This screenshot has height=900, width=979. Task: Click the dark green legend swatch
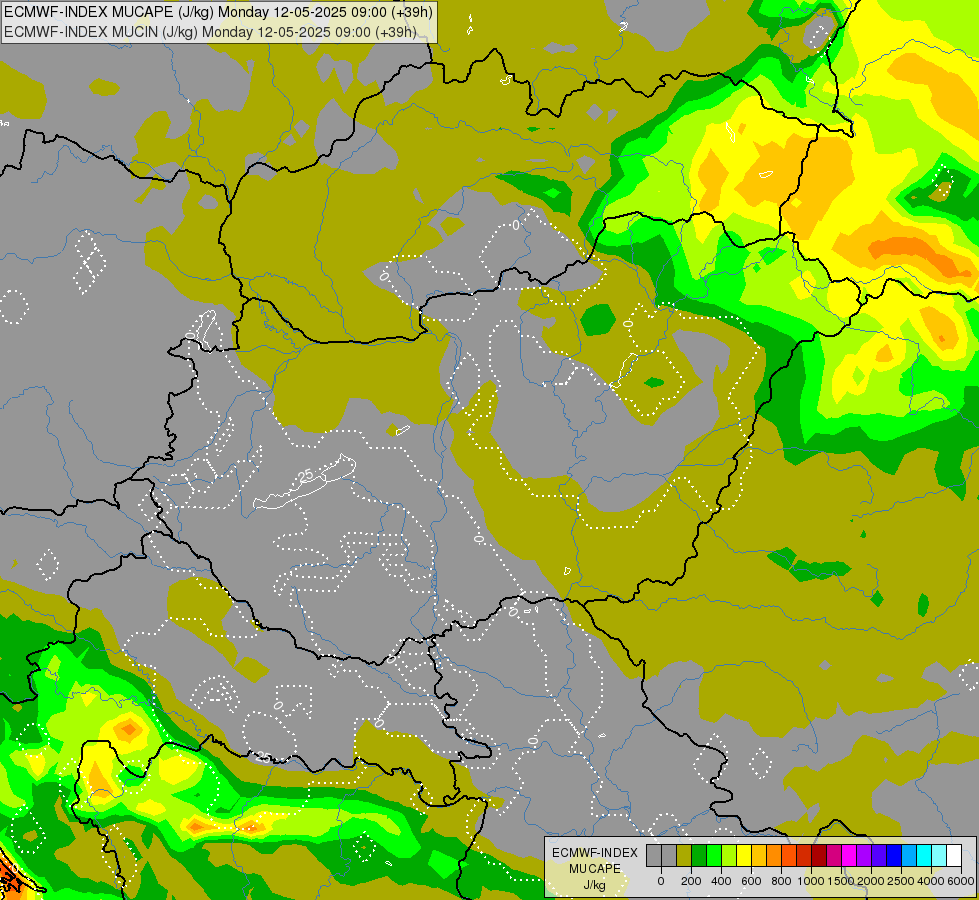point(699,856)
